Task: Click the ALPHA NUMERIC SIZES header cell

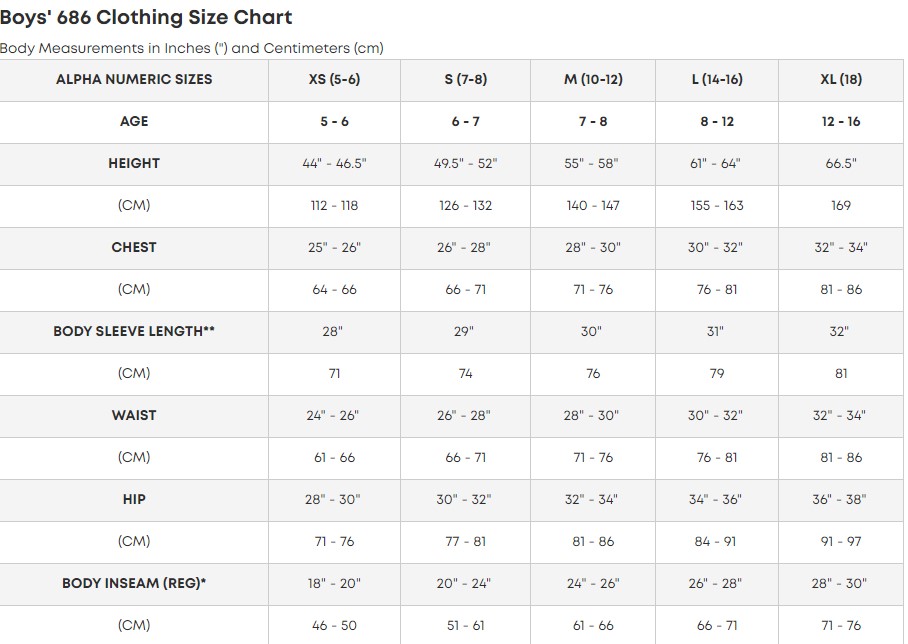Action: [x=134, y=79]
